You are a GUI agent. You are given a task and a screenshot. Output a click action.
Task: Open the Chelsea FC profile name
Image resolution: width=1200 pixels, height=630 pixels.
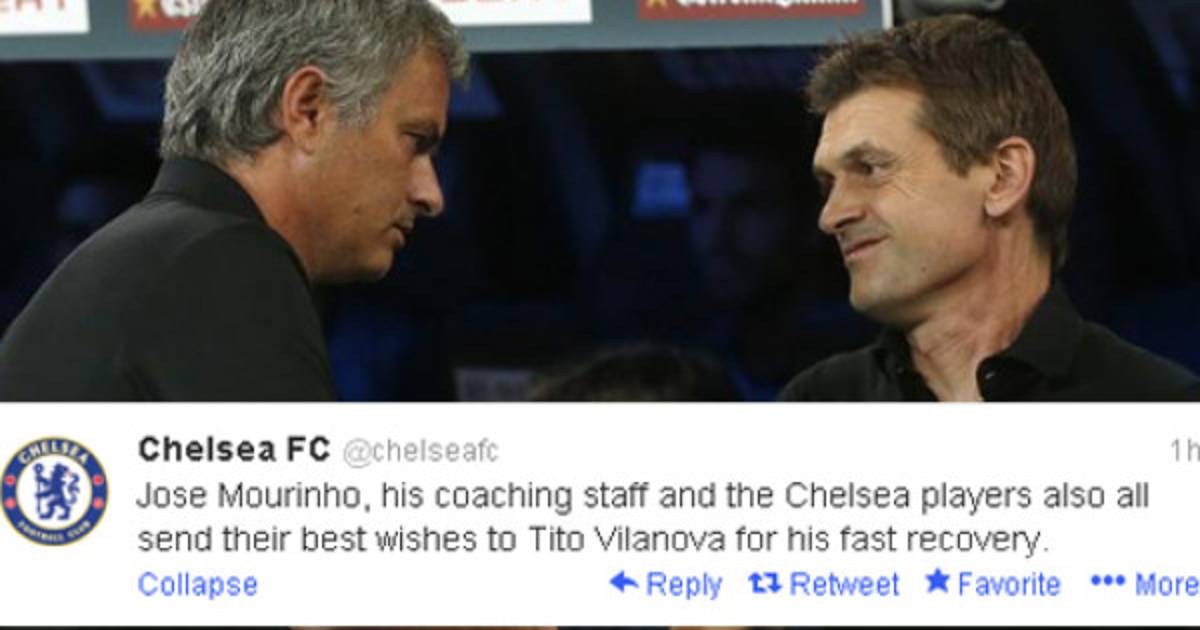click(x=233, y=451)
